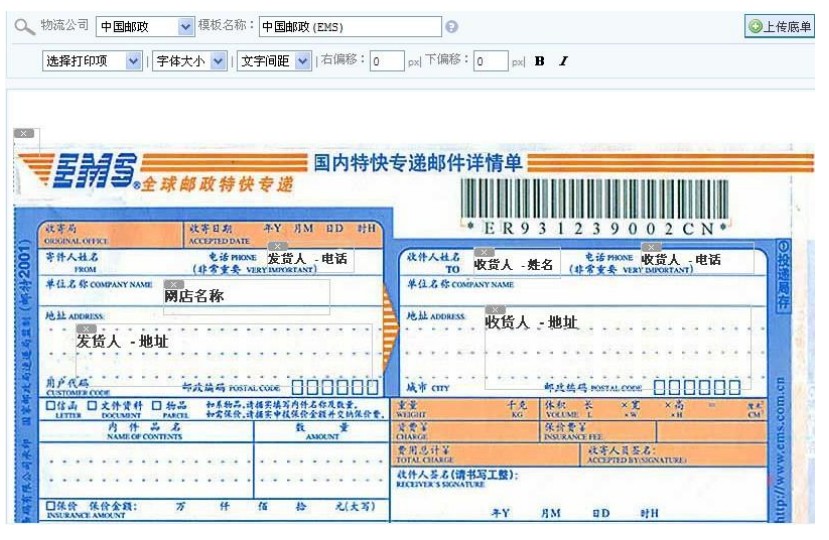Click the 下偏移 input field
This screenshot has width=829, height=540.
pyautogui.click(x=491, y=61)
